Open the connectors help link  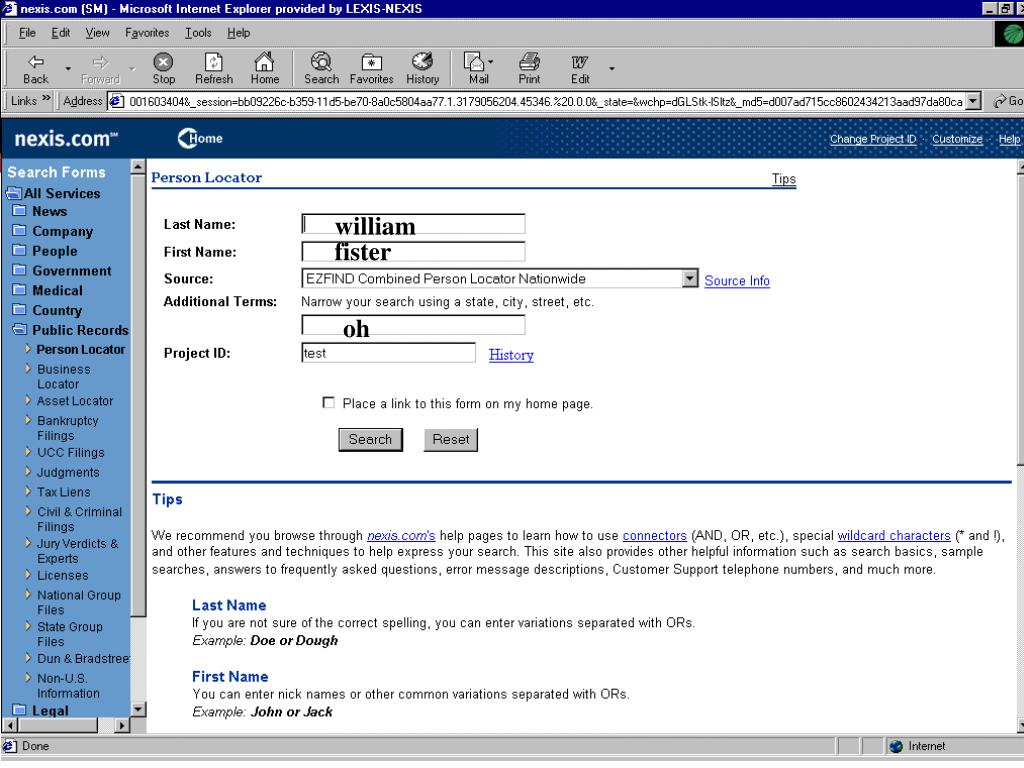[x=654, y=536]
